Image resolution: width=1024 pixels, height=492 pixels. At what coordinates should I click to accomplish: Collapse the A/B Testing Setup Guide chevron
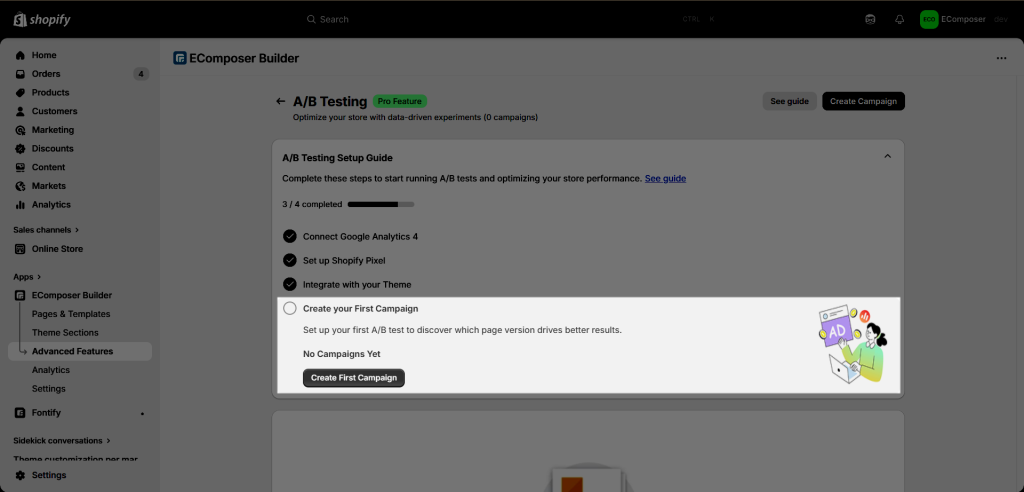pyautogui.click(x=887, y=156)
